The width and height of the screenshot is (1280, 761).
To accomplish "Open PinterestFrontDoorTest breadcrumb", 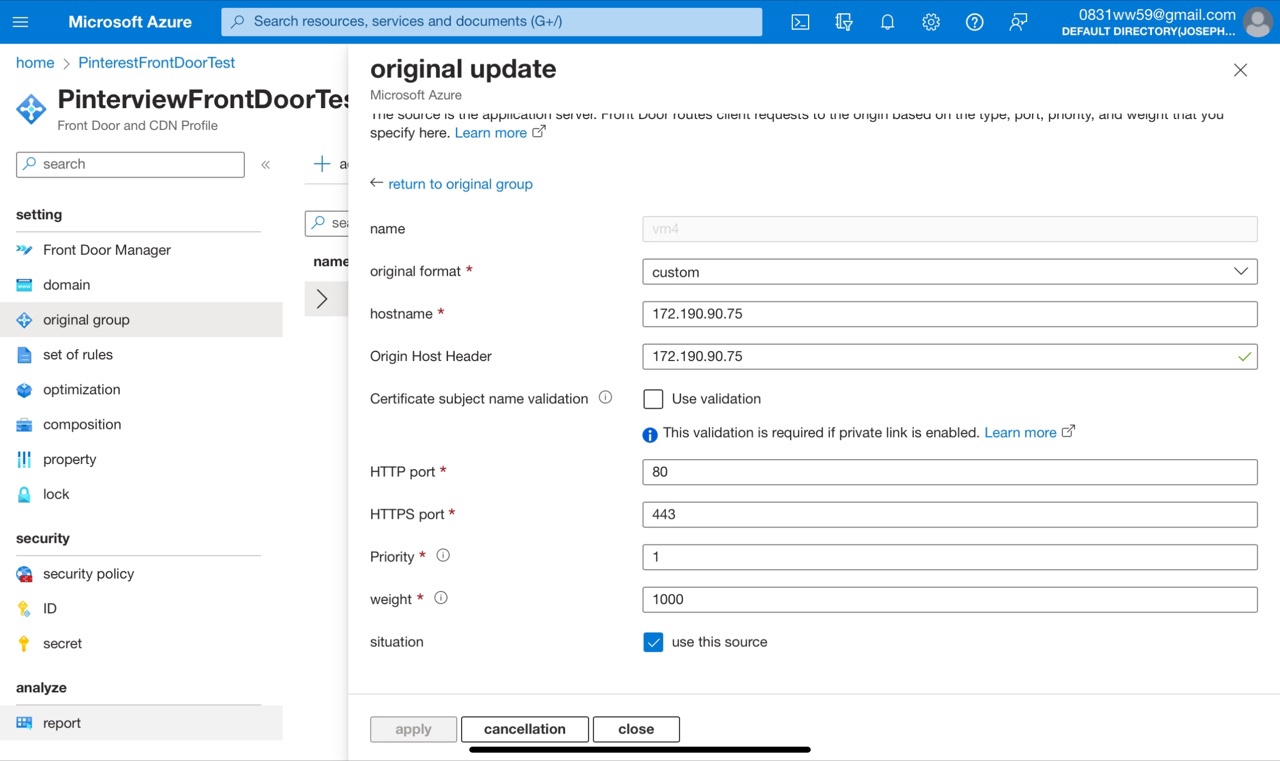I will [x=156, y=62].
